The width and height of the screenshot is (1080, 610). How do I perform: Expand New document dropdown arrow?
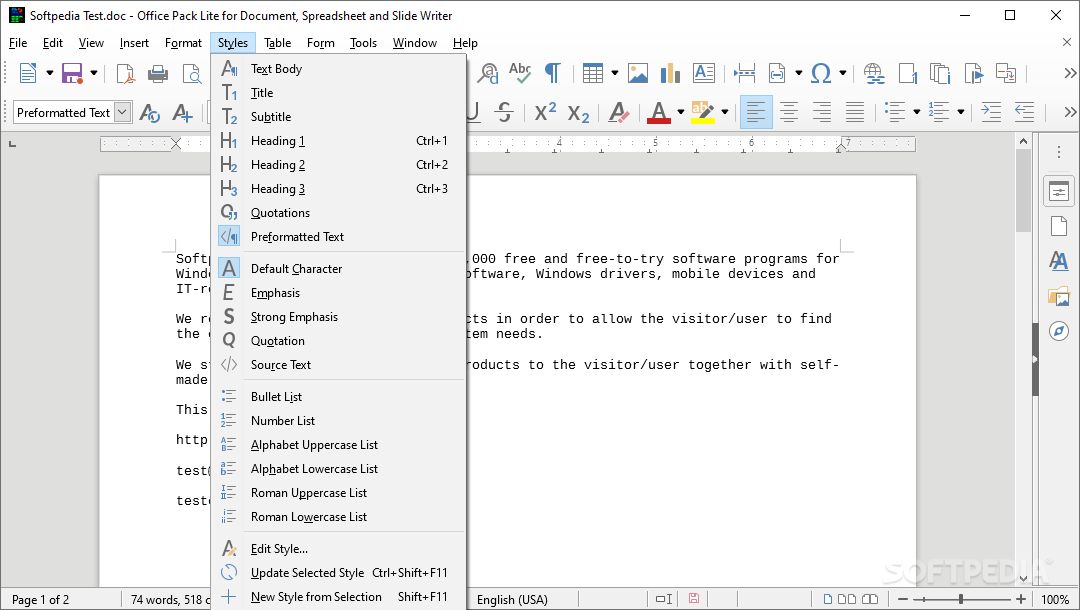click(x=50, y=73)
